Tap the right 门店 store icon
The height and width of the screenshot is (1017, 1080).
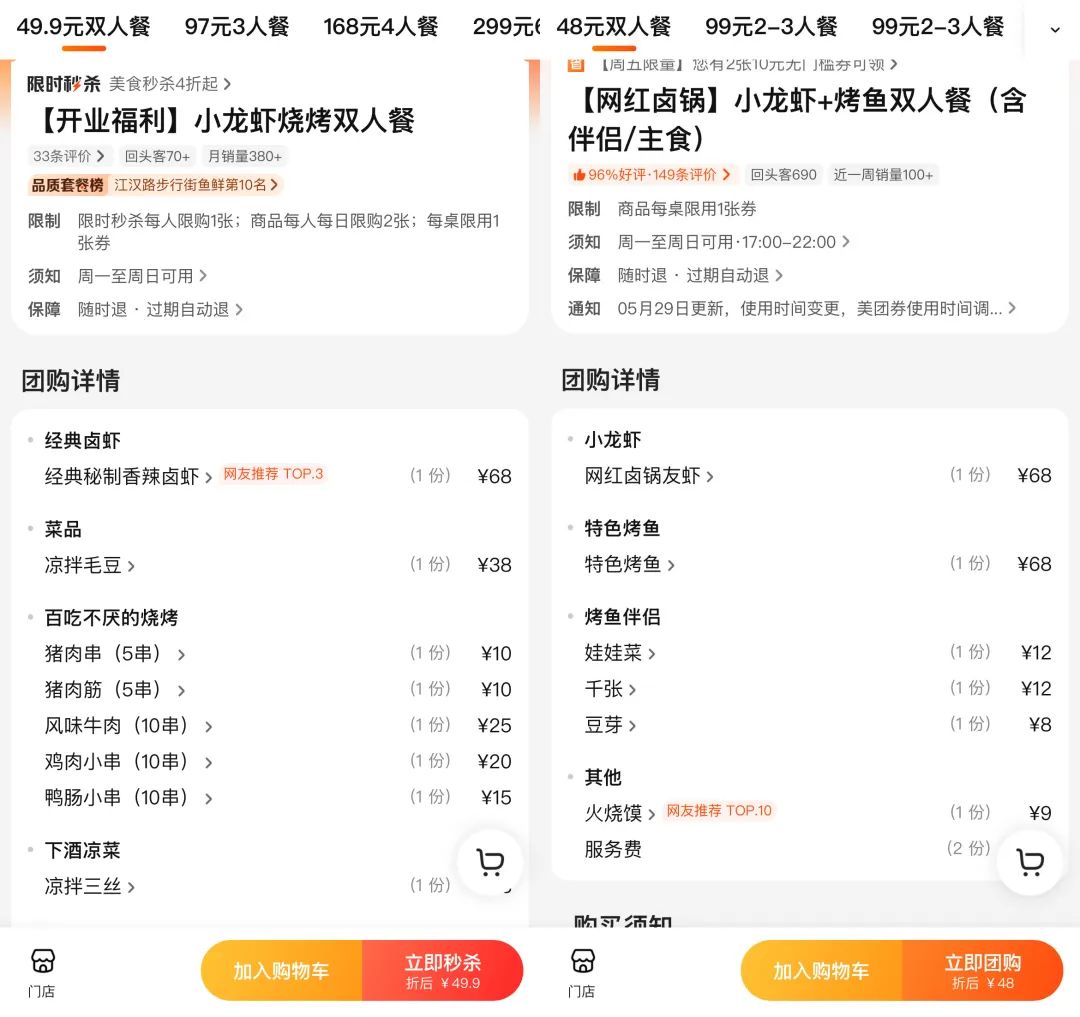click(583, 963)
